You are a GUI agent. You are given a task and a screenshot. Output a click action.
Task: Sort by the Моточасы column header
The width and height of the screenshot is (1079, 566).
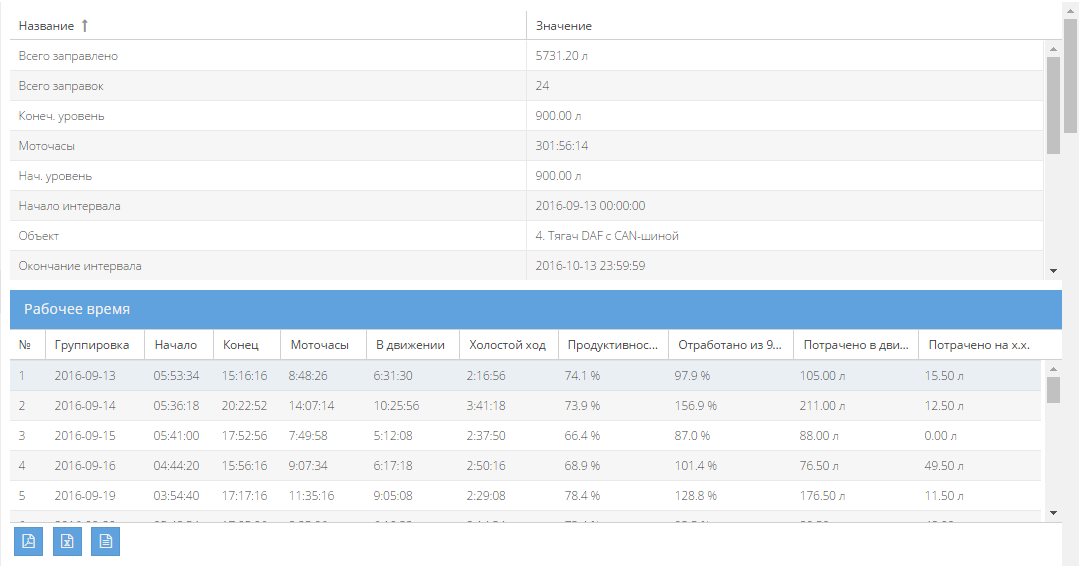pos(320,345)
